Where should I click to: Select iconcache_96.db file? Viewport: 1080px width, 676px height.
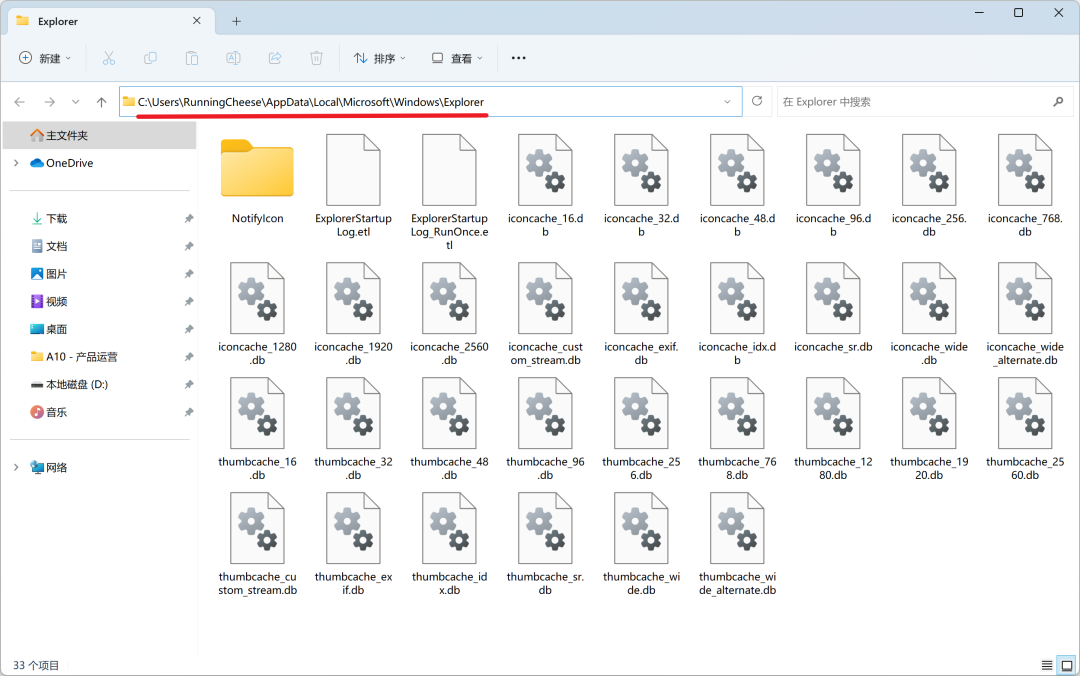pos(833,186)
